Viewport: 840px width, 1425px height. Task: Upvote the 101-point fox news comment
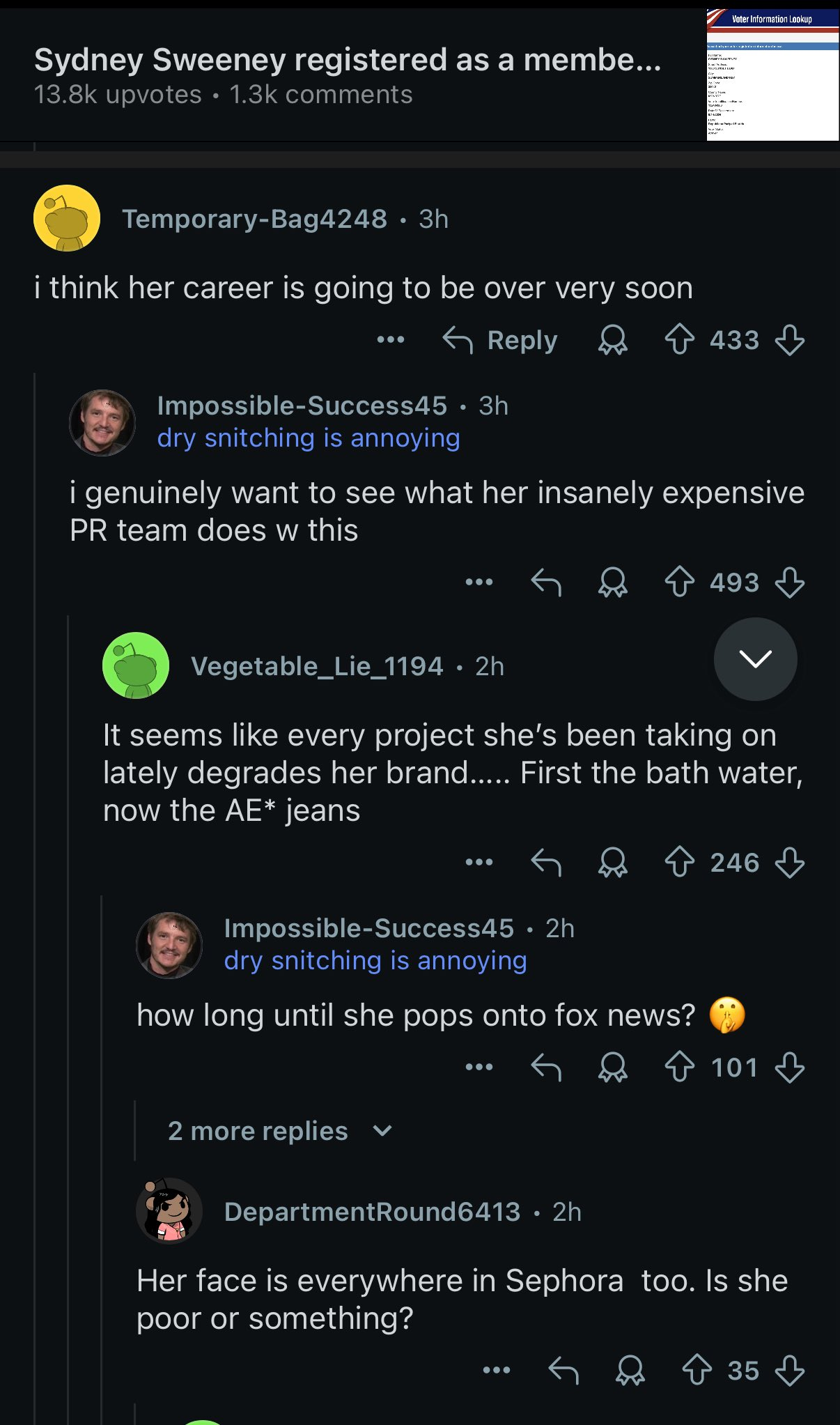679,1067
